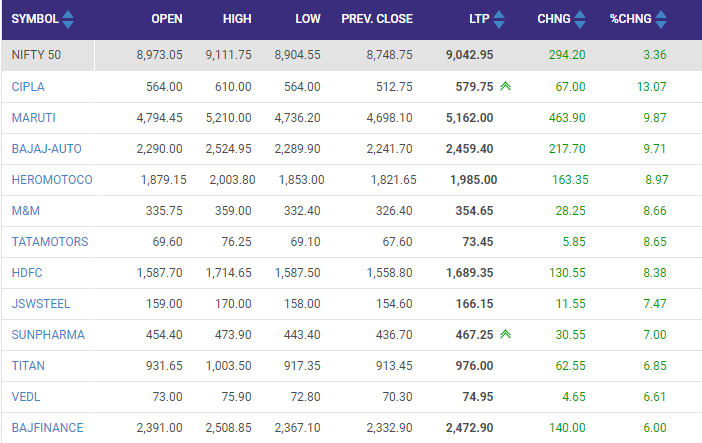Open HDFC stock details

27,273
